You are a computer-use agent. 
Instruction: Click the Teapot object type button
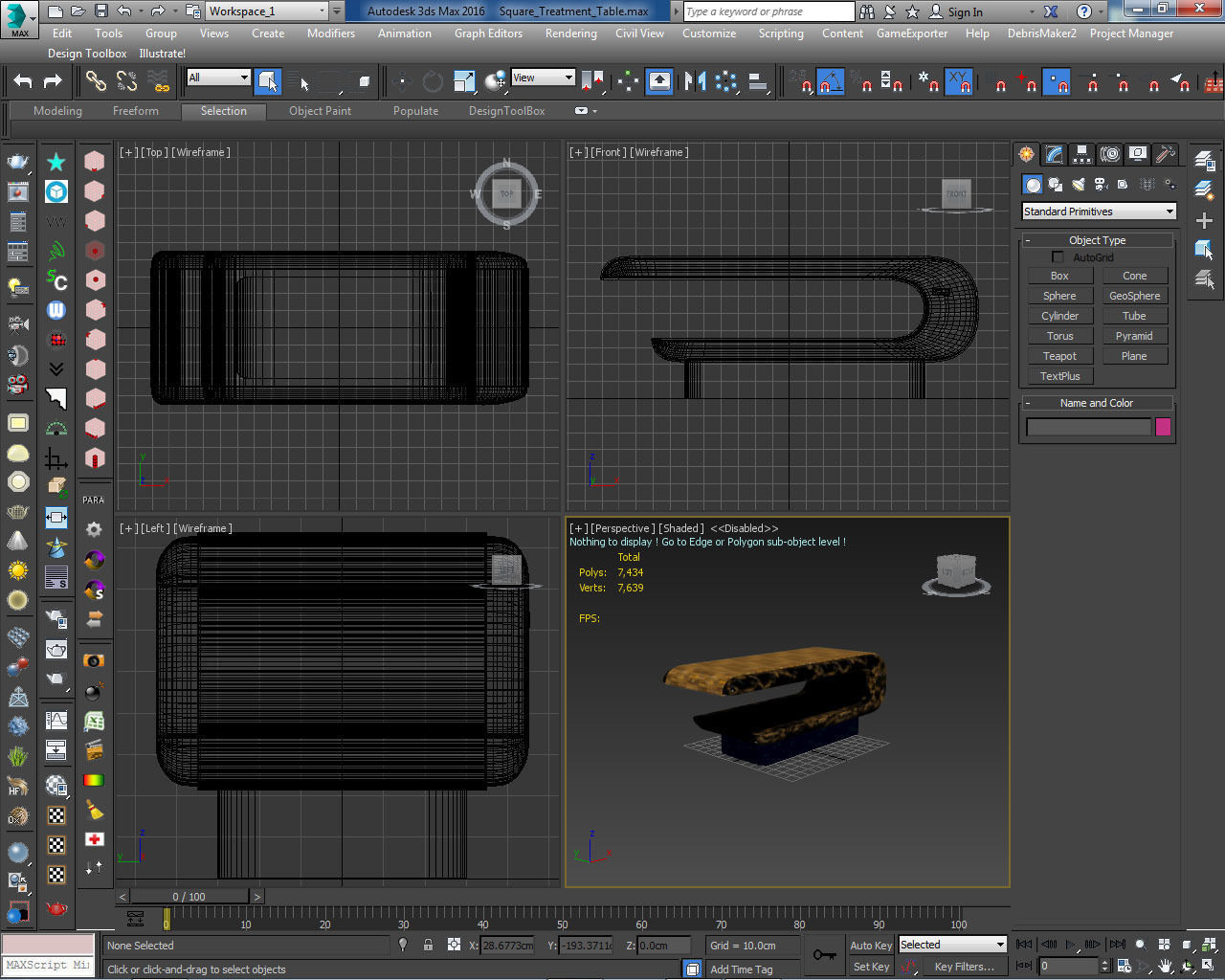coord(1059,356)
